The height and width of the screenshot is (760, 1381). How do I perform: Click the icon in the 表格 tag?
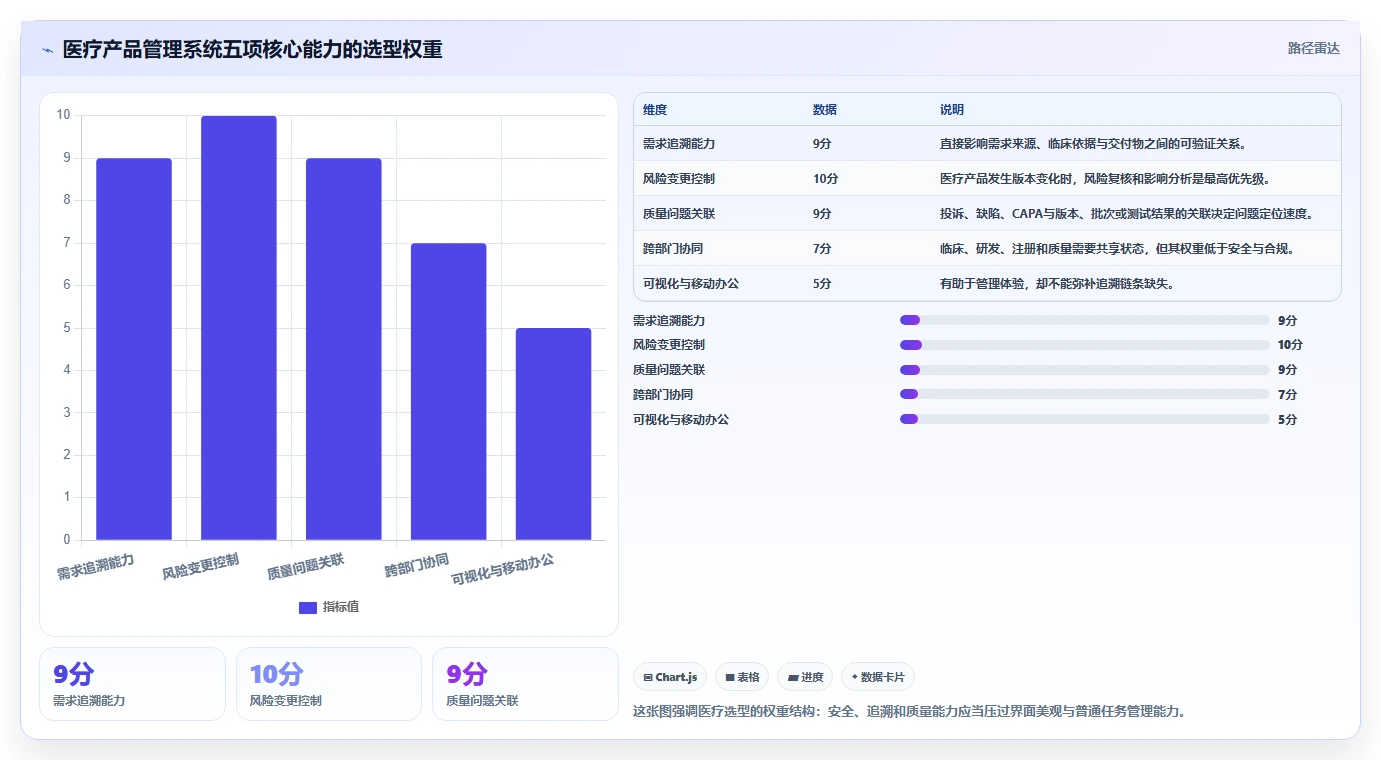(x=730, y=677)
